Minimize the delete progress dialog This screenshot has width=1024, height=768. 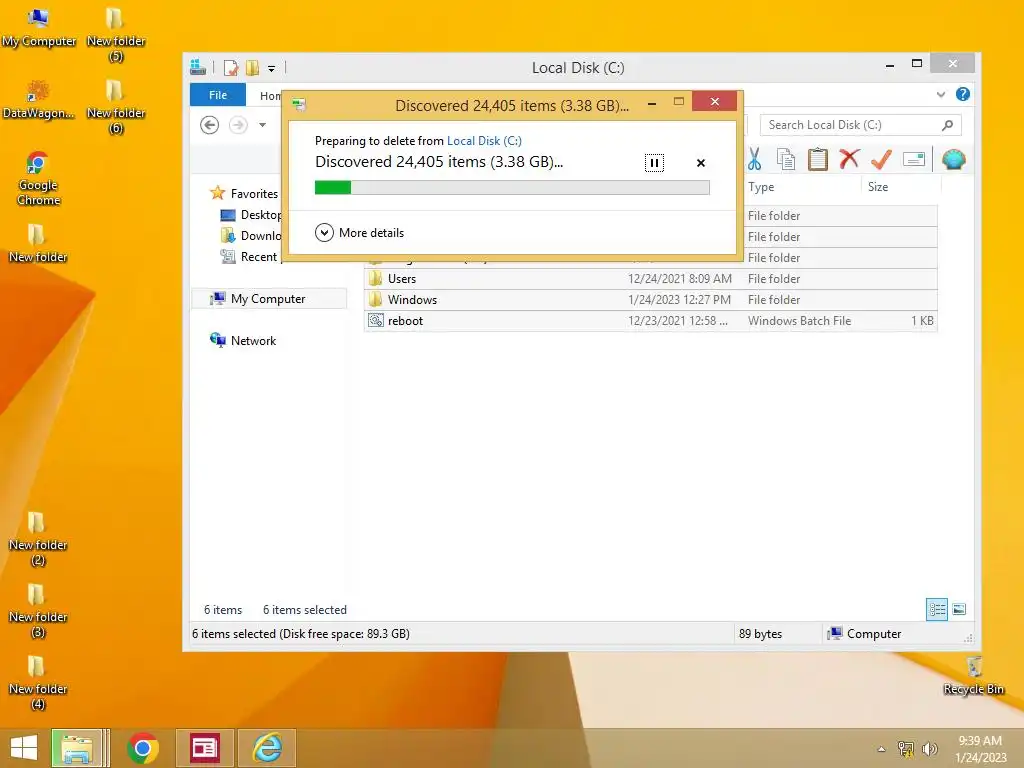coord(652,103)
